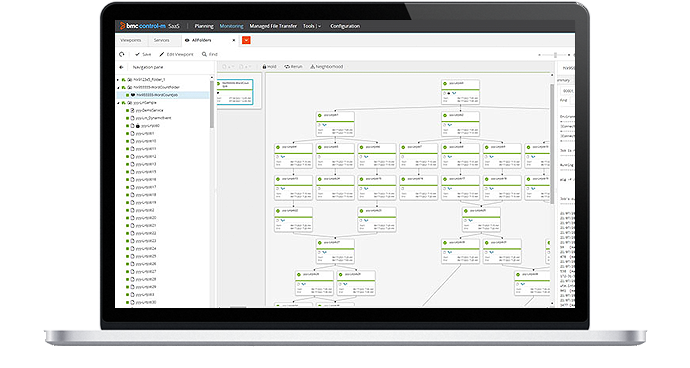Click the rerun arrows icon
This screenshot has width=690, height=368.
click(287, 66)
